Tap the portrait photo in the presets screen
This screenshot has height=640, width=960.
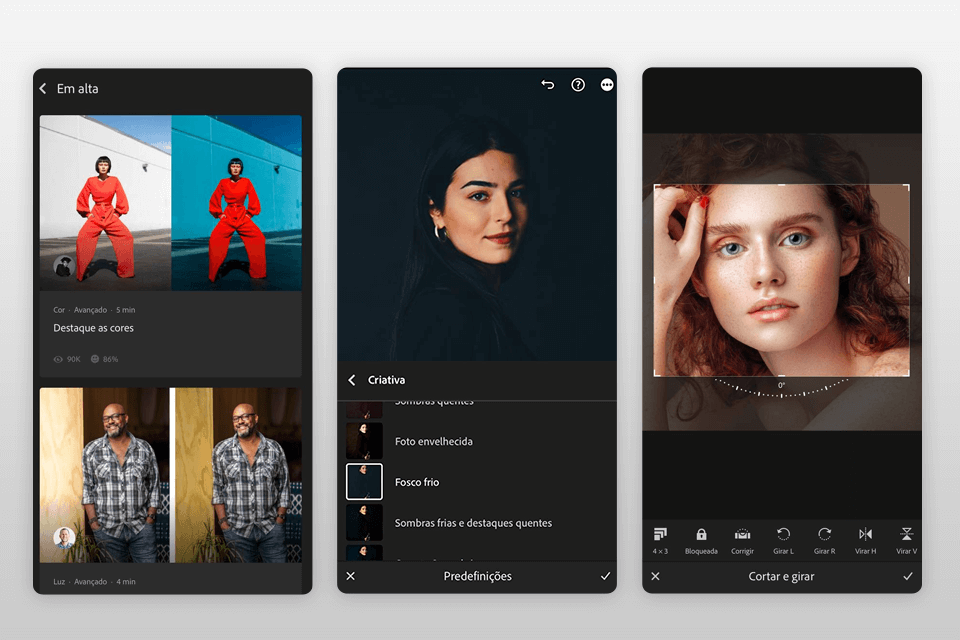[477, 214]
